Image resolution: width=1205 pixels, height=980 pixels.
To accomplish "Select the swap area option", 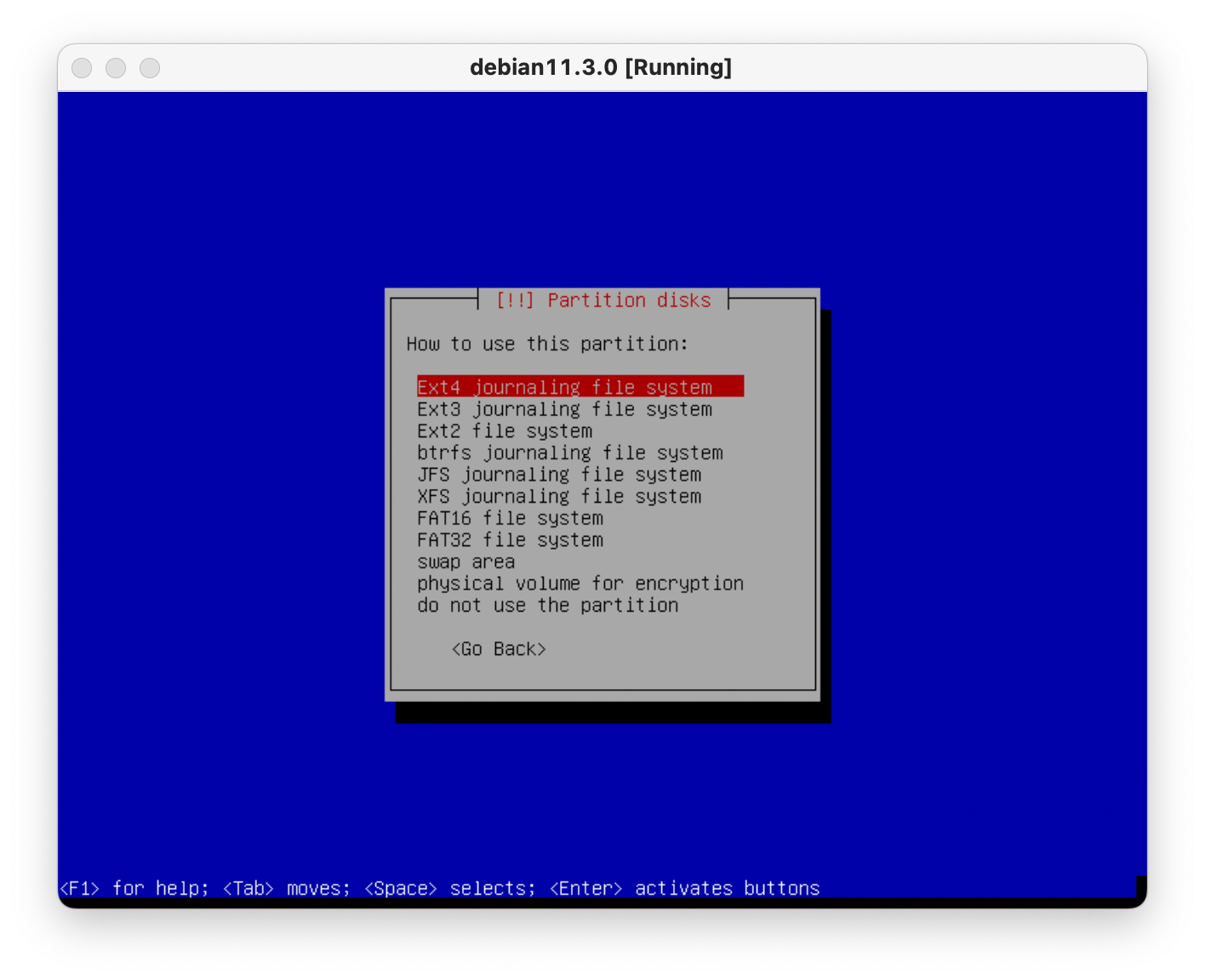I will pyautogui.click(x=465, y=562).
